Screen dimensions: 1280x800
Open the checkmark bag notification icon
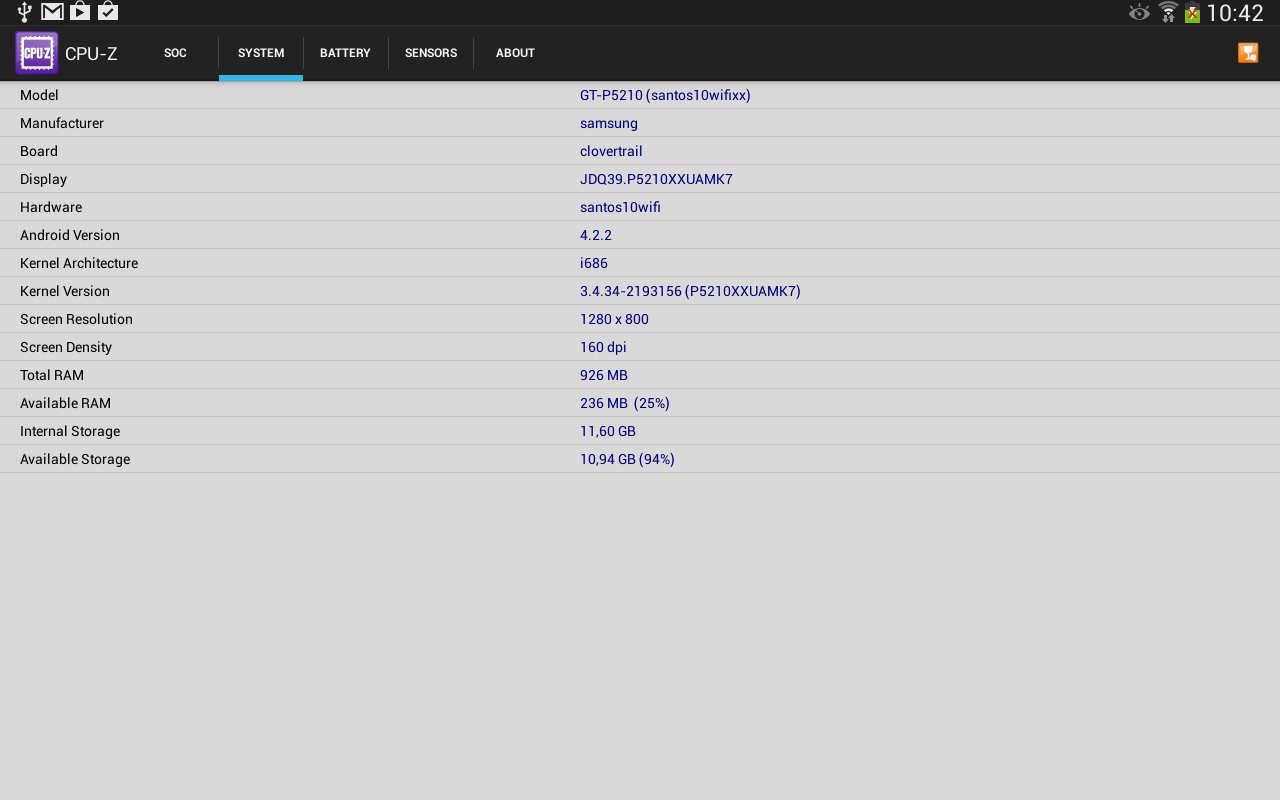coord(108,12)
